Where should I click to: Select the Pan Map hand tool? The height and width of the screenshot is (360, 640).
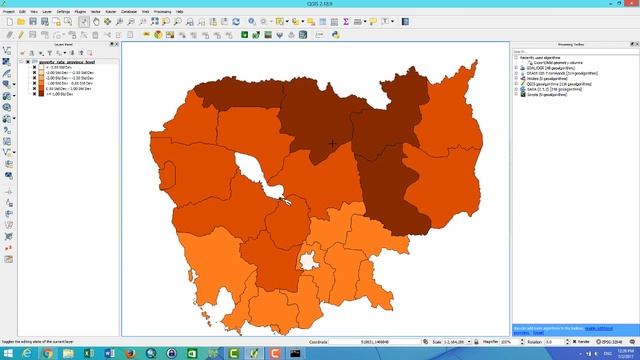(96, 22)
